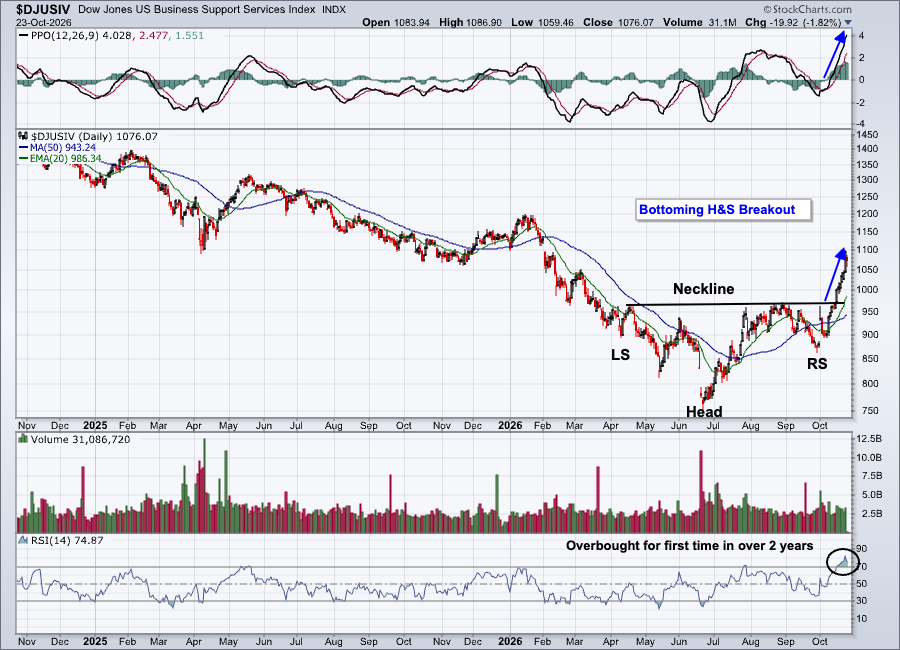Click the 1100 price axis label

coord(867,250)
